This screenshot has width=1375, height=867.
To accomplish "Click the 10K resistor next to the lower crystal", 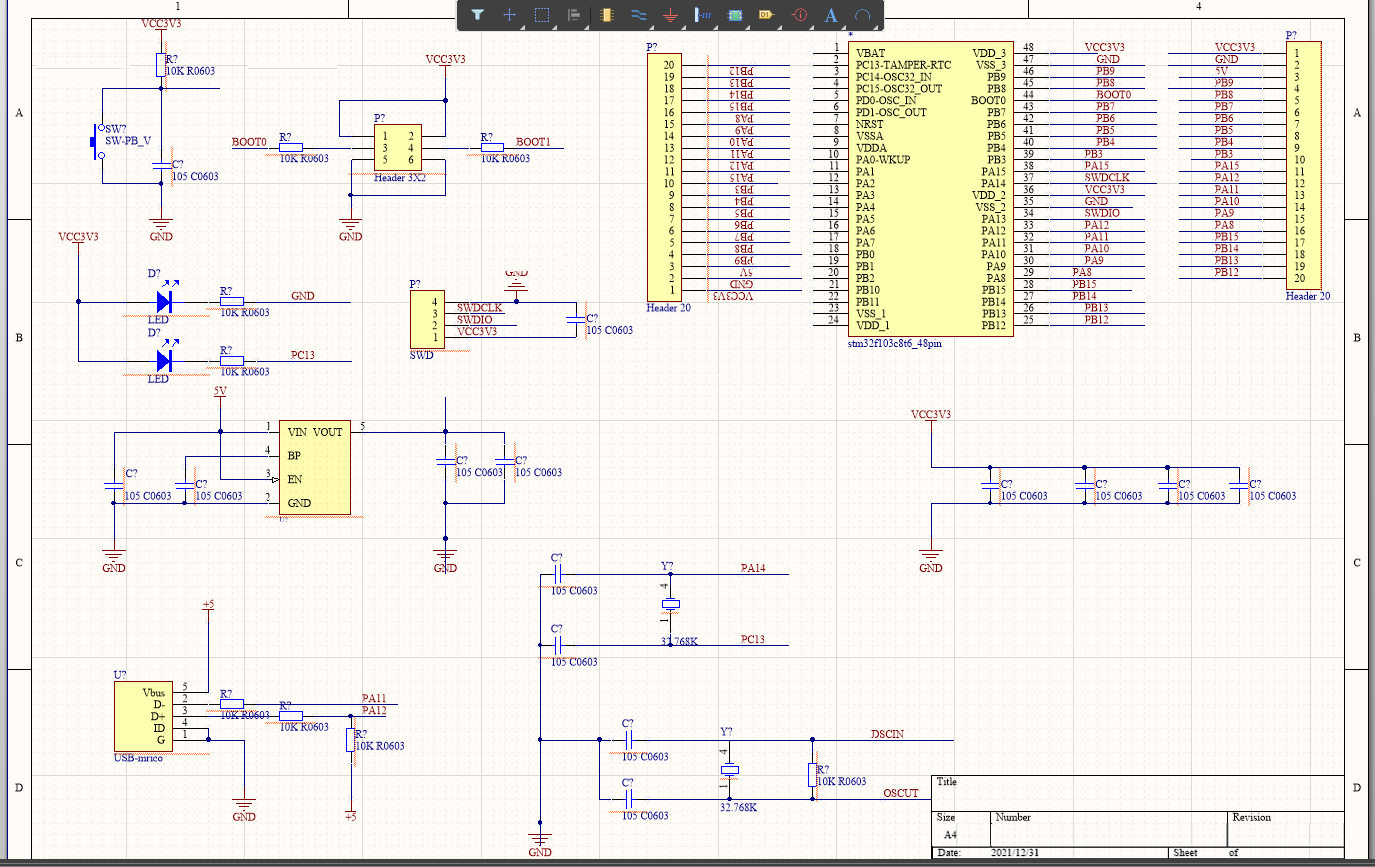I will 810,774.
